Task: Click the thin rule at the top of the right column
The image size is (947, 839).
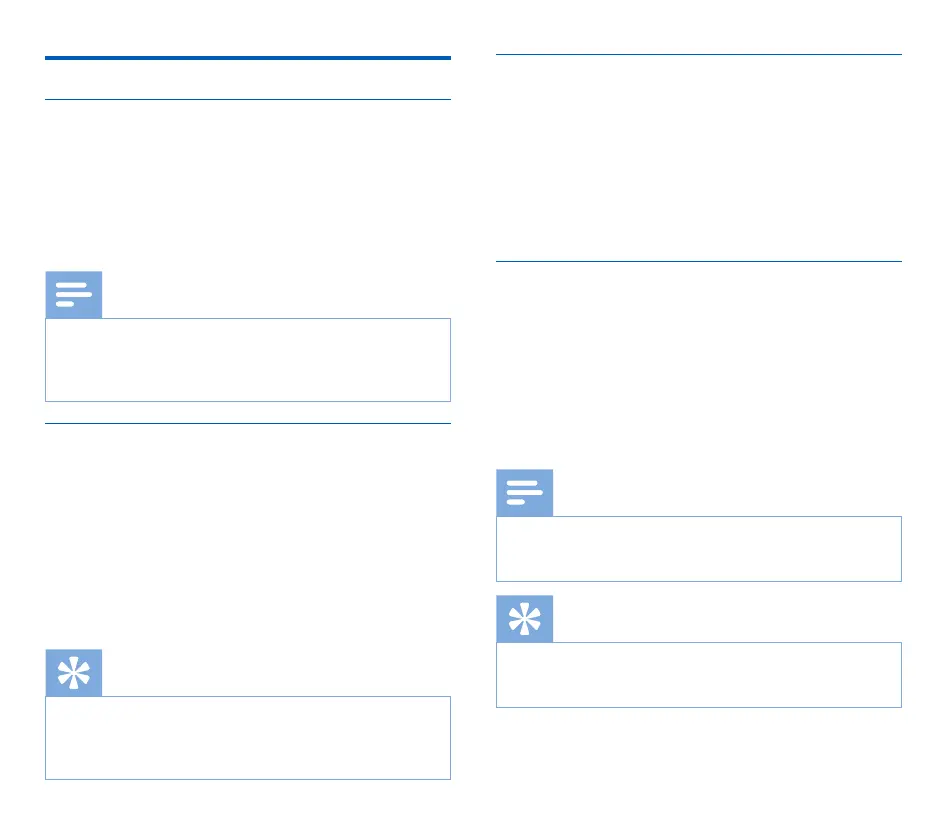Action: 698,55
